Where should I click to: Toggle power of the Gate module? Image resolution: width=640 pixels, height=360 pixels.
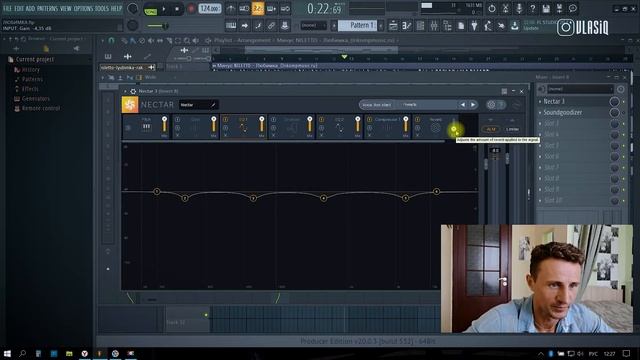[x=178, y=120]
